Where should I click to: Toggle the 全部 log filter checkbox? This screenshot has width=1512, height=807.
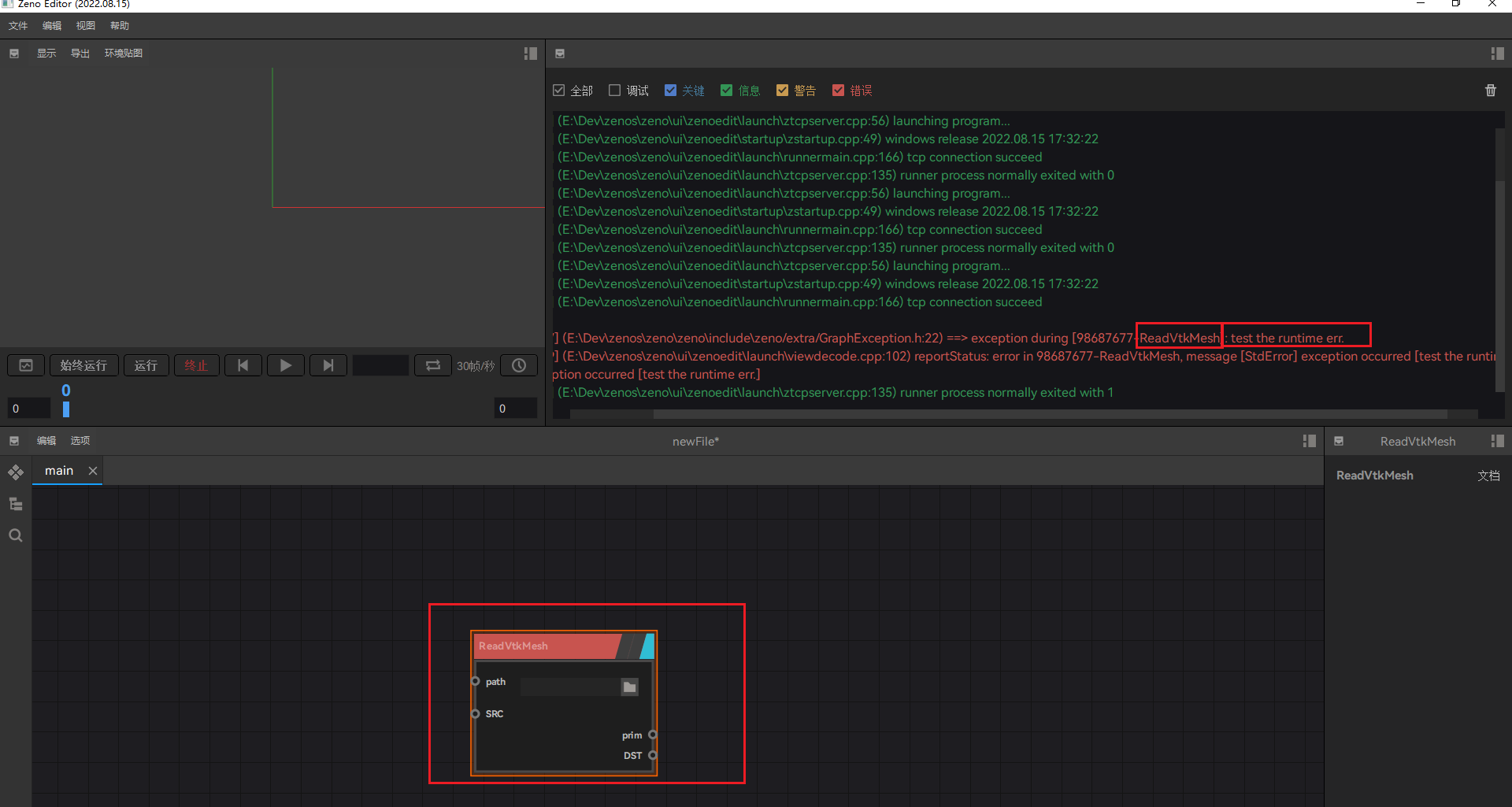tap(559, 91)
